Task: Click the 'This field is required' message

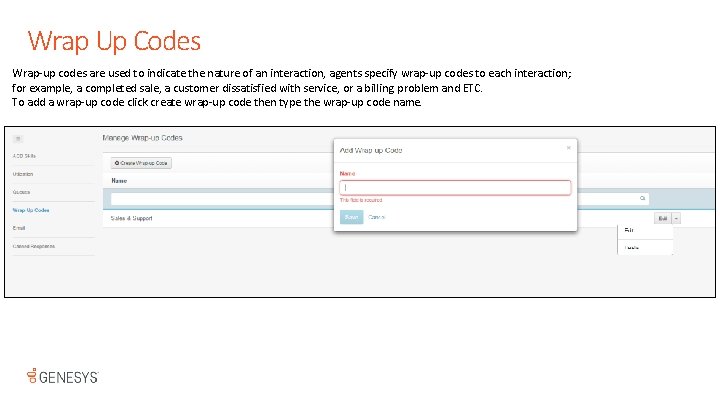Action: 361,200
